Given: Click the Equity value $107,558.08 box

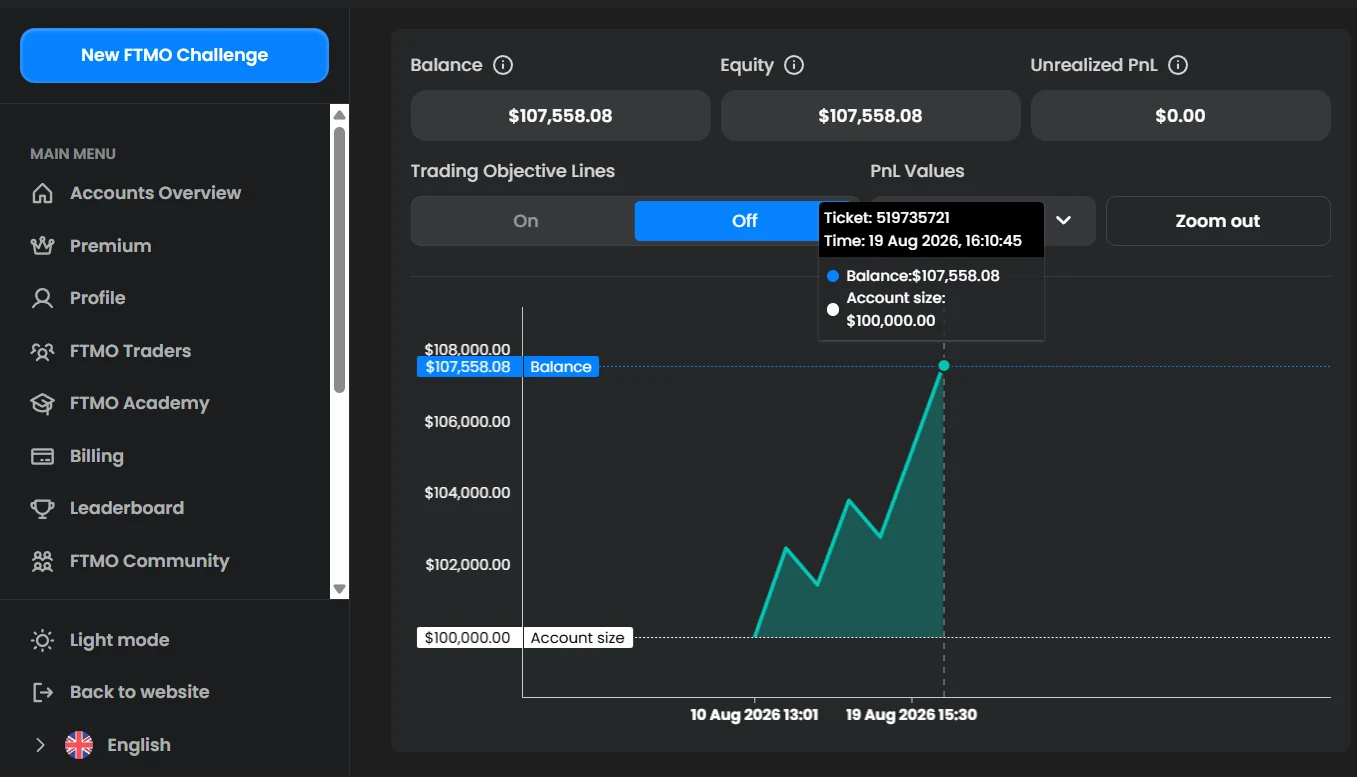Looking at the screenshot, I should (x=870, y=116).
